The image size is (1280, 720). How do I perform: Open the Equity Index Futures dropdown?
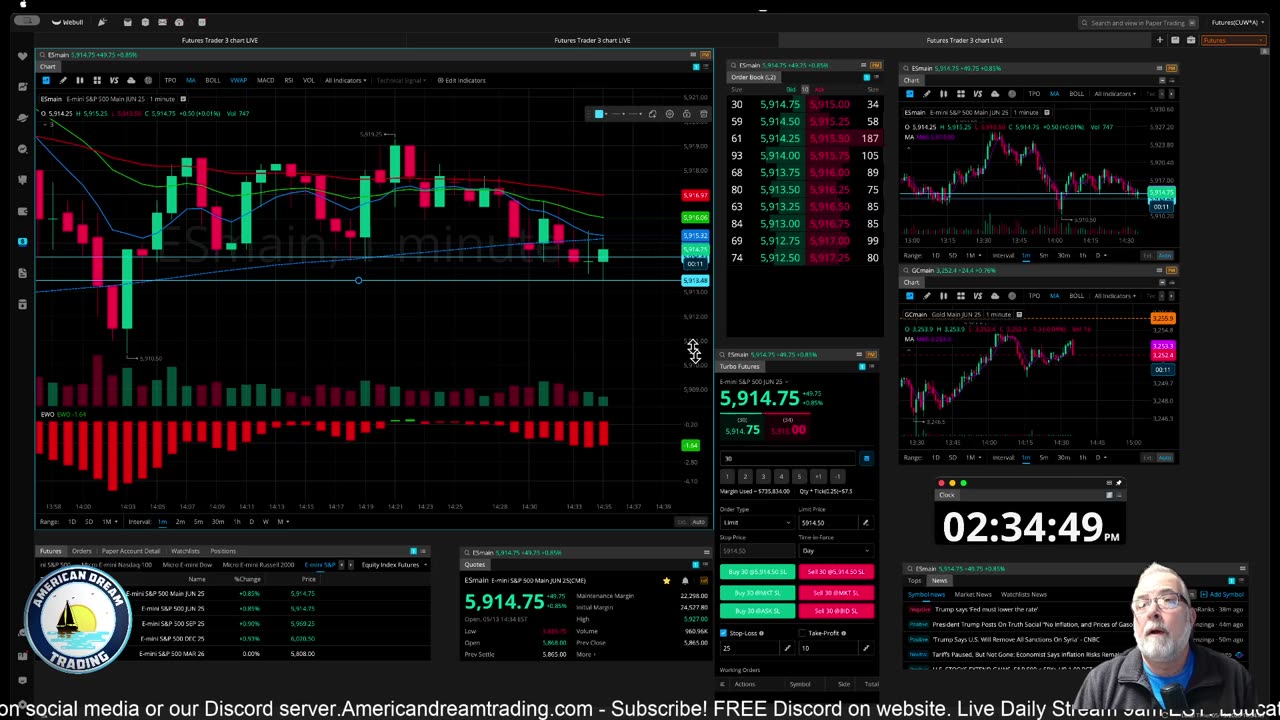[x=393, y=565]
